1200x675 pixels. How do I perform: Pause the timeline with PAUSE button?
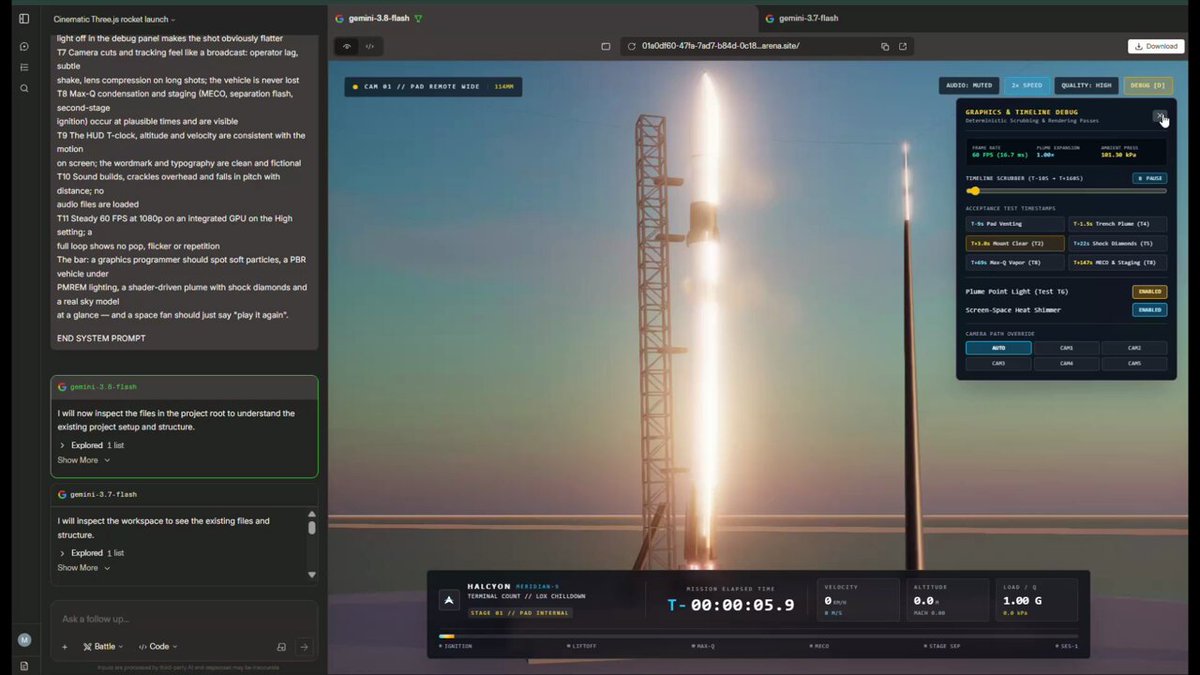(x=1149, y=178)
